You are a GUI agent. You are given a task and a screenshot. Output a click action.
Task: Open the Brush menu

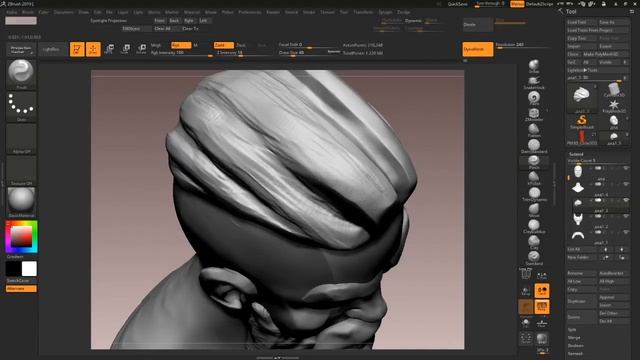pyautogui.click(x=28, y=12)
